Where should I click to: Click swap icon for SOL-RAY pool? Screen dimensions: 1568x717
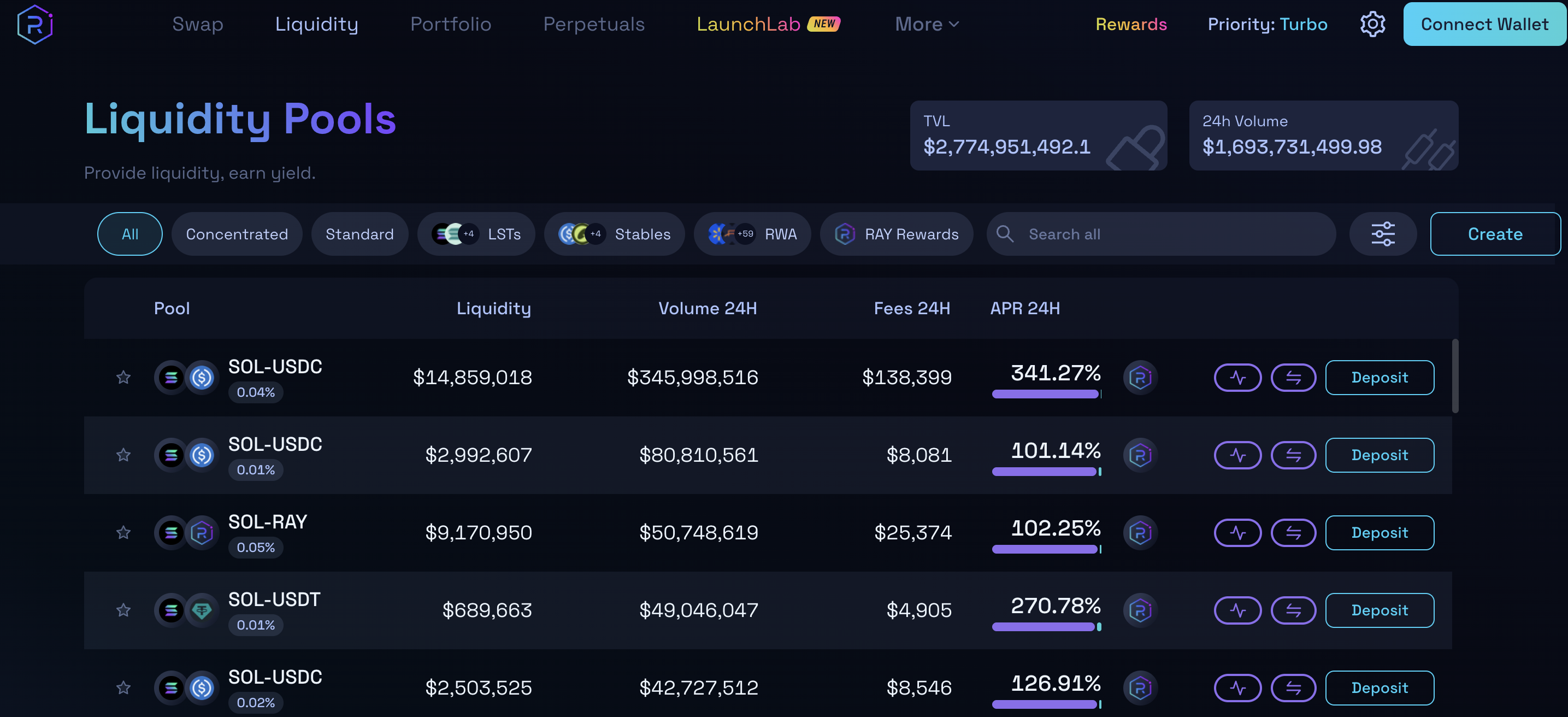coord(1294,533)
